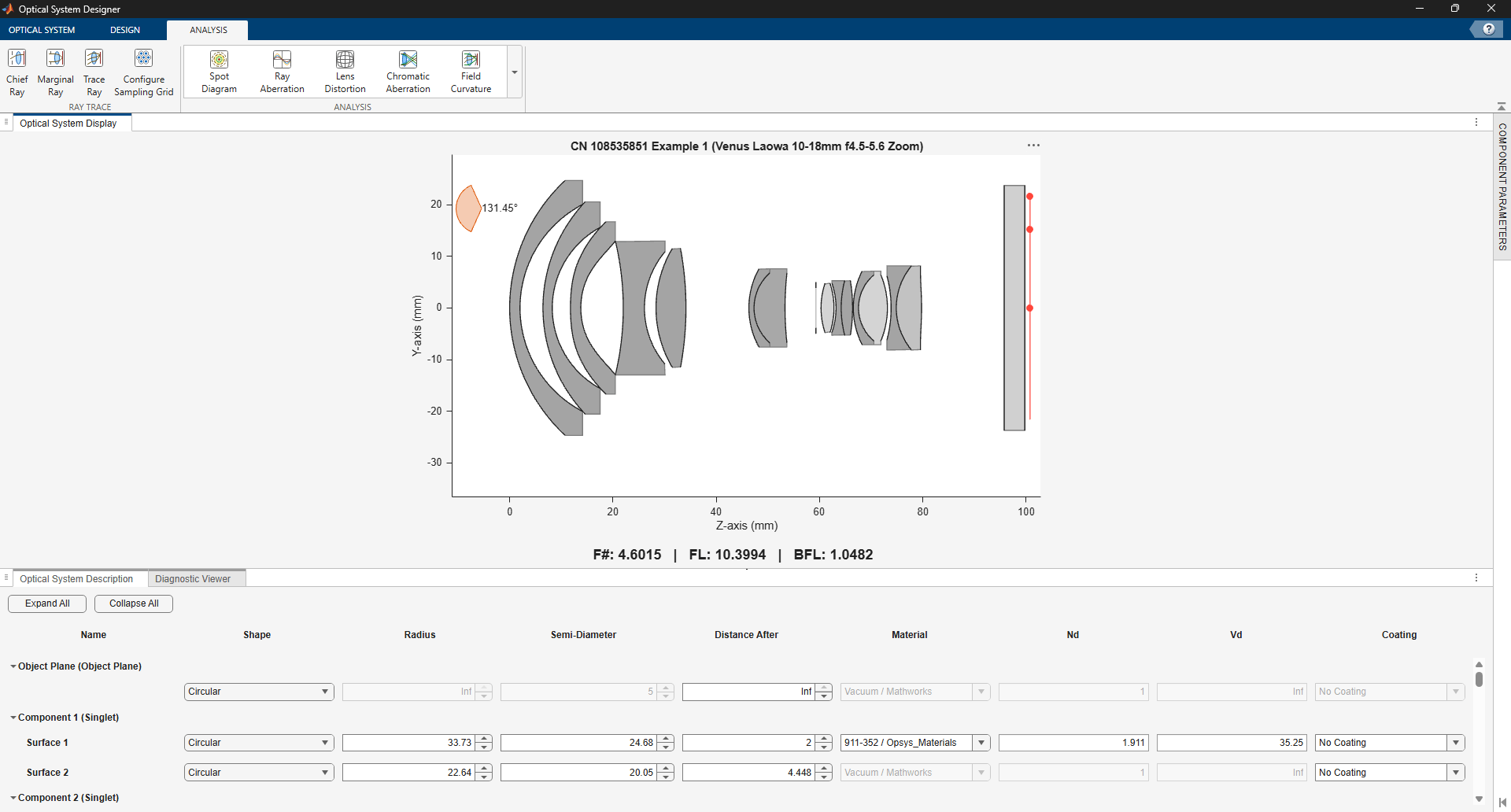Viewport: 1511px width, 812px height.
Task: Increment Surface 1 radius stepper
Action: pos(485,739)
